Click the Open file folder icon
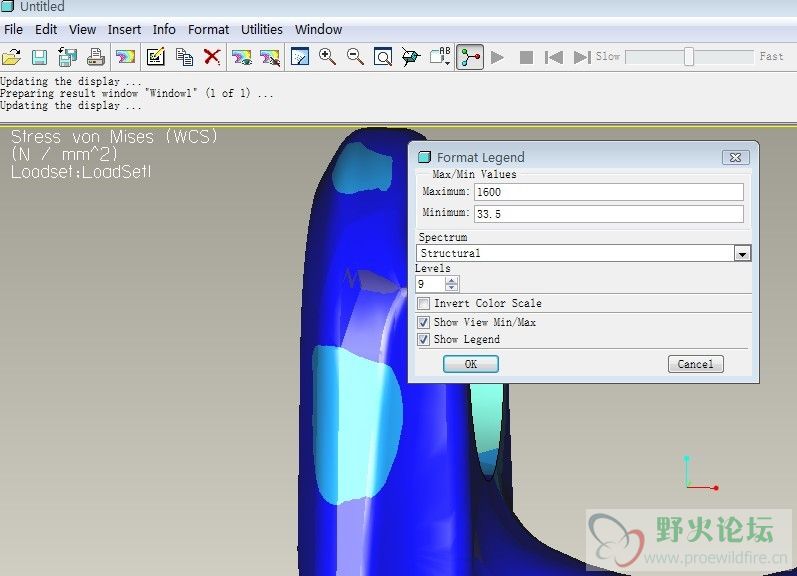The width and height of the screenshot is (797, 576). [11, 56]
